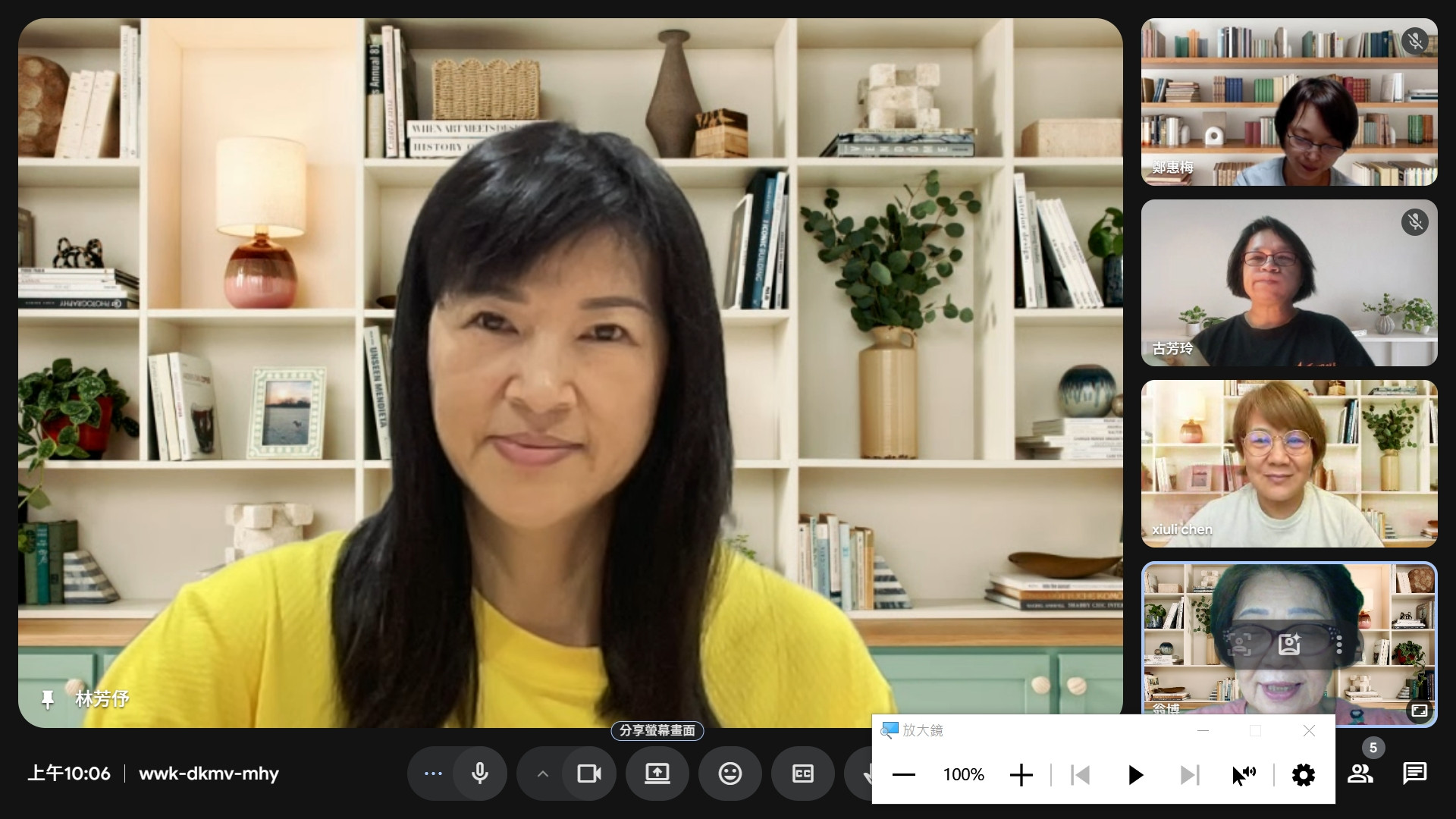Image resolution: width=1456 pixels, height=819 pixels.
Task: Zoom out with Magnifier minus button
Action: point(904,774)
